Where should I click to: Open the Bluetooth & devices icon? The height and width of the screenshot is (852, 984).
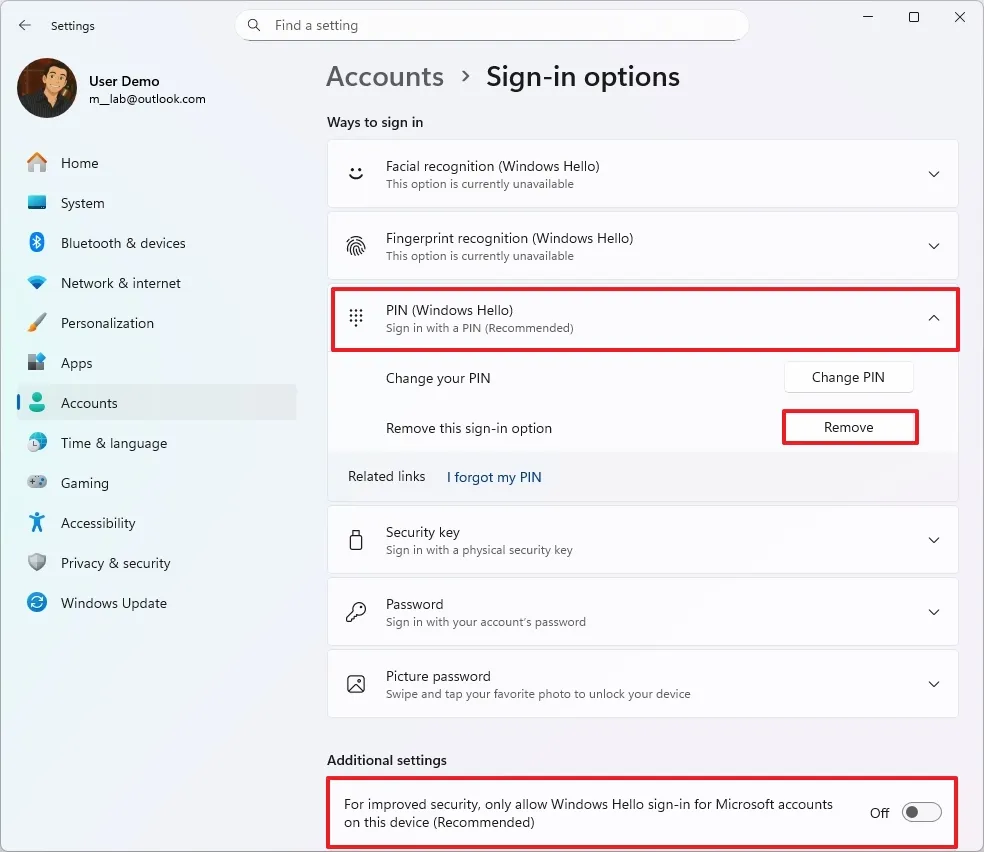(37, 243)
